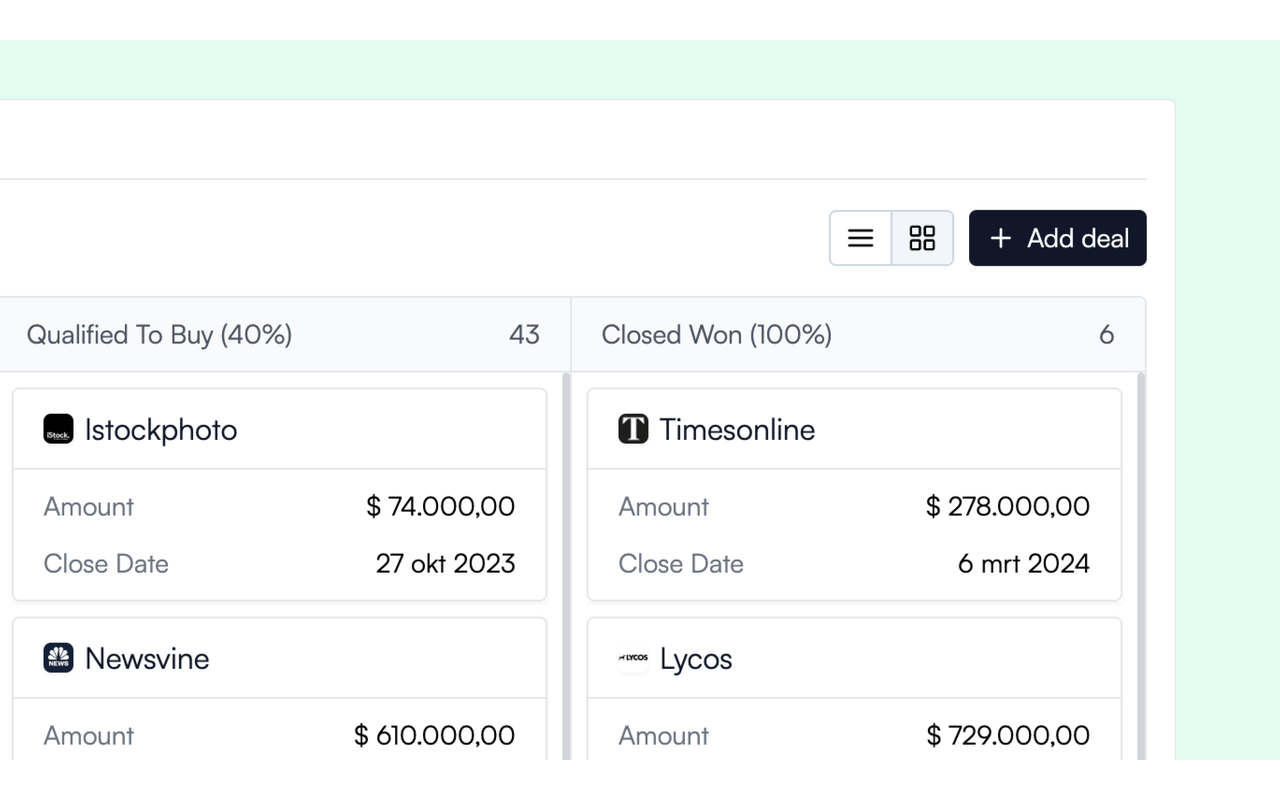Open the Lycos deal
The width and height of the screenshot is (1280, 800).
point(696,660)
